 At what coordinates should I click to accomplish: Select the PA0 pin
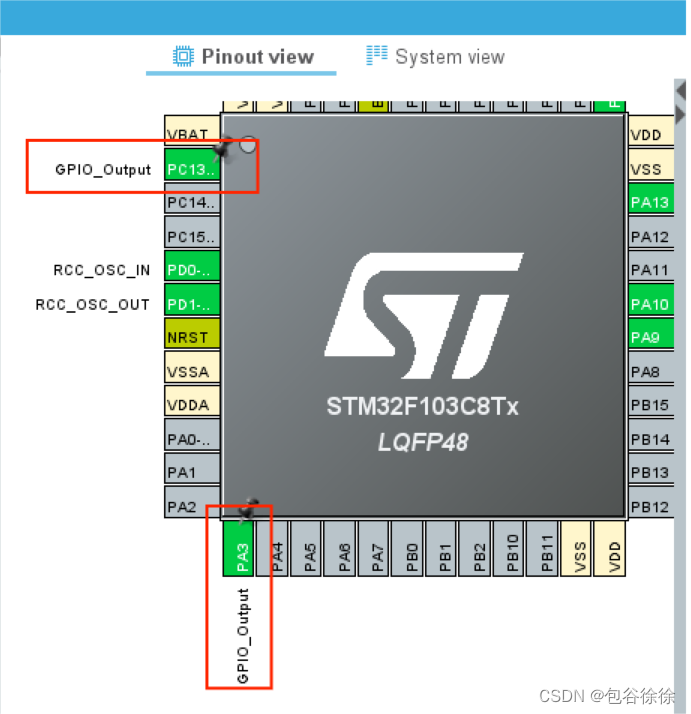[x=192, y=434]
